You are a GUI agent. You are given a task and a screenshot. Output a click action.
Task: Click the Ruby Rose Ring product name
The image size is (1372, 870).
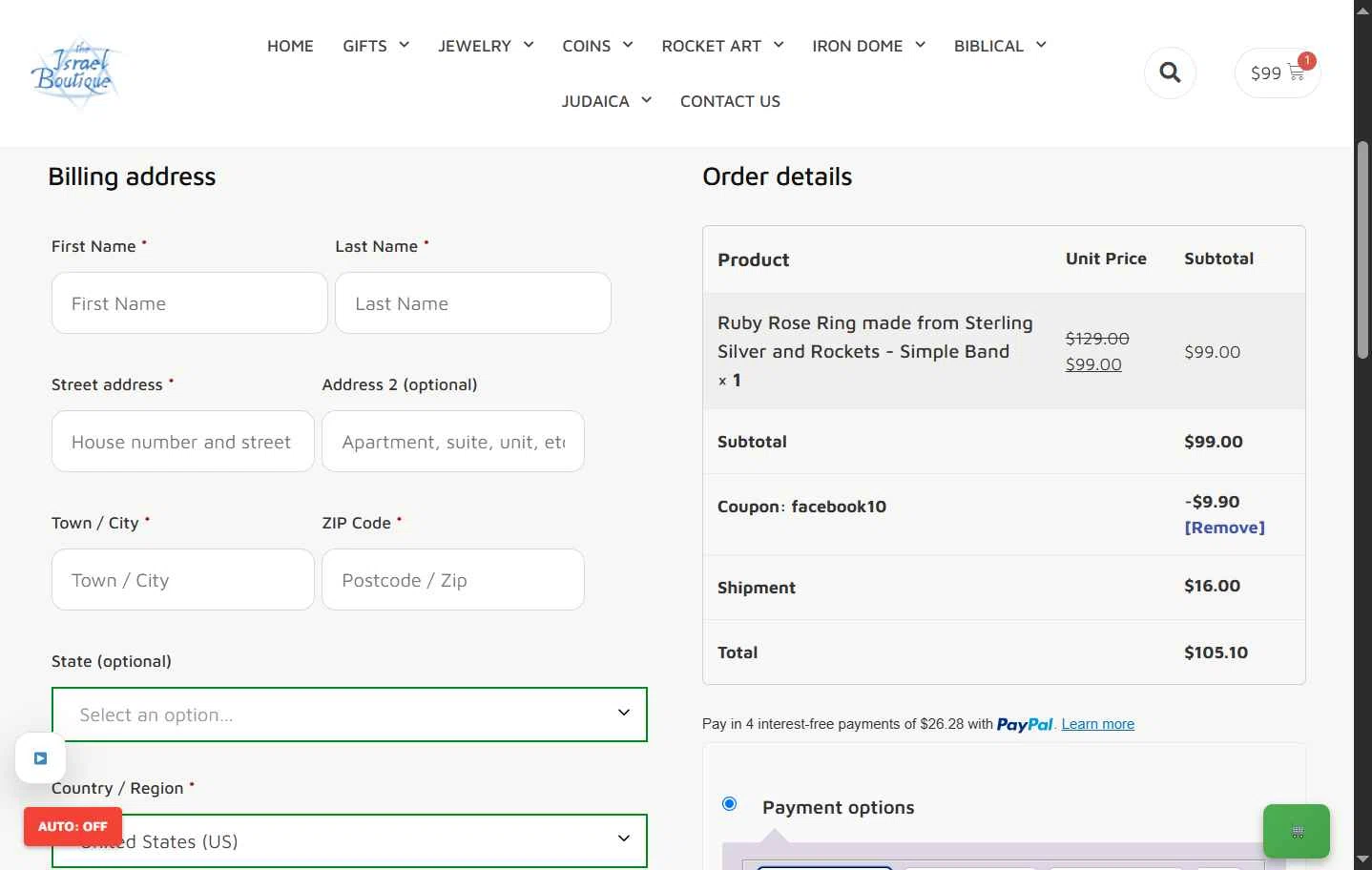[x=875, y=337]
